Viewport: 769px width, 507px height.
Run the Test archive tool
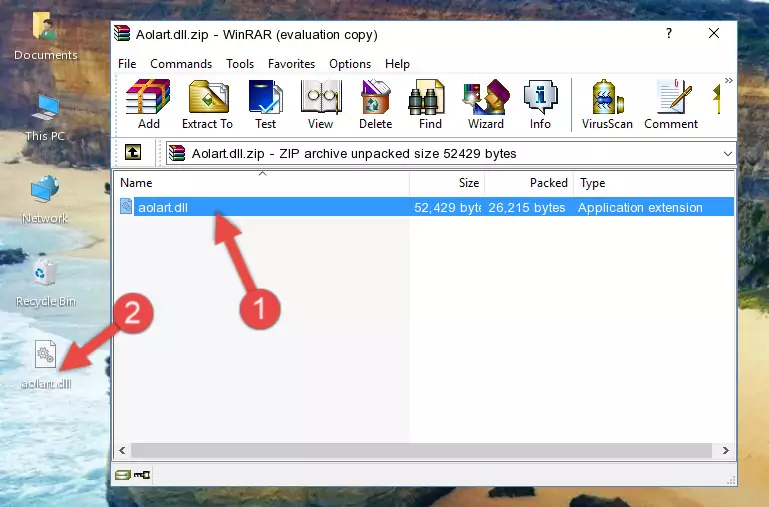tap(265, 104)
